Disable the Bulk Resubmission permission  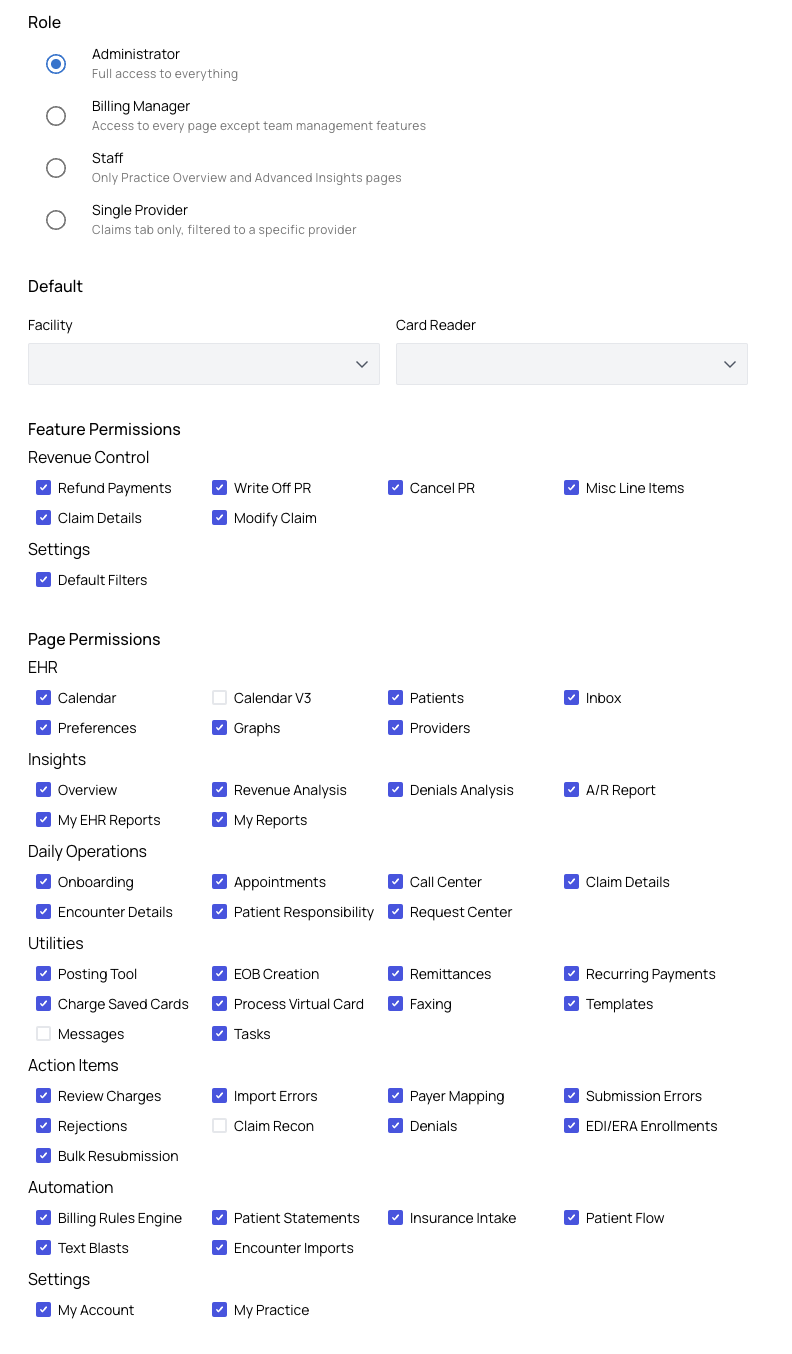click(43, 1155)
